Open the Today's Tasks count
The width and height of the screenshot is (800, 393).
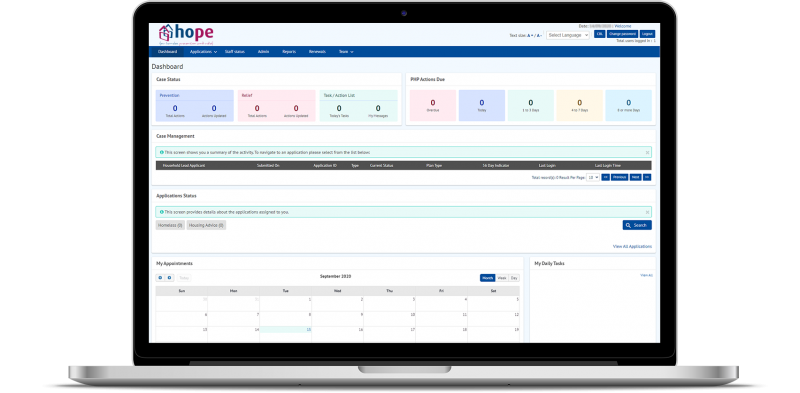339,110
